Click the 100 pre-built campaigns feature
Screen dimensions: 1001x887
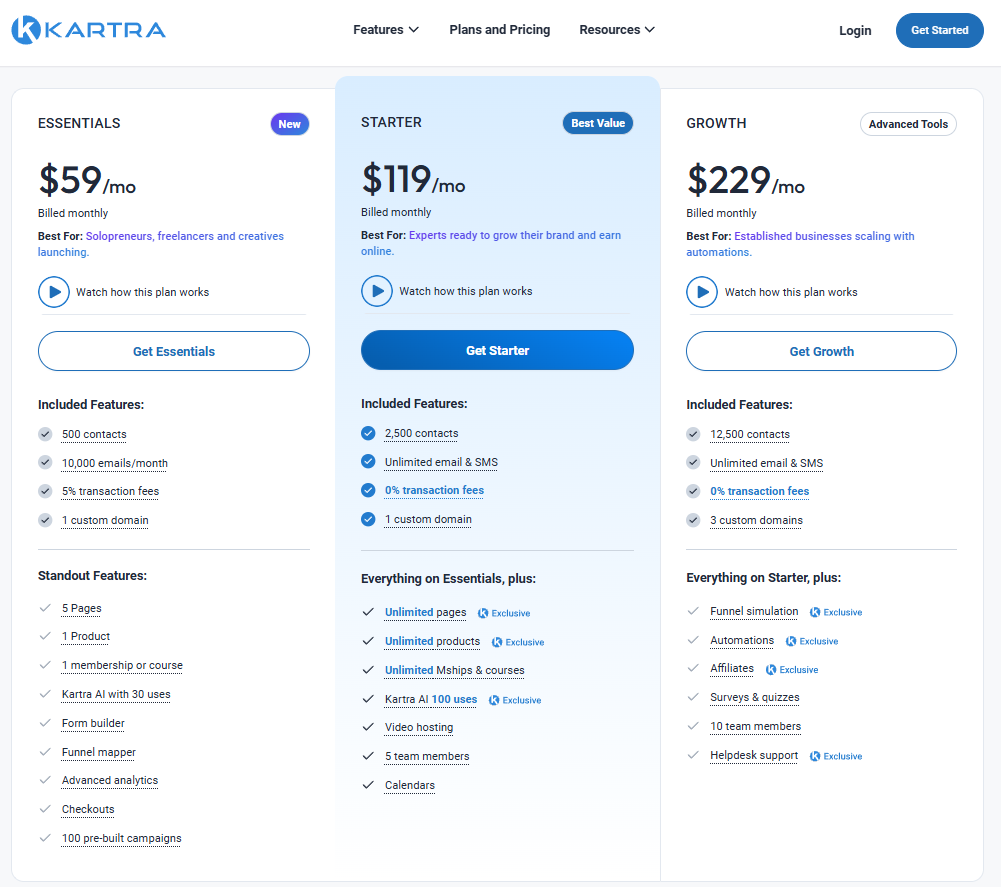pyautogui.click(x=121, y=838)
